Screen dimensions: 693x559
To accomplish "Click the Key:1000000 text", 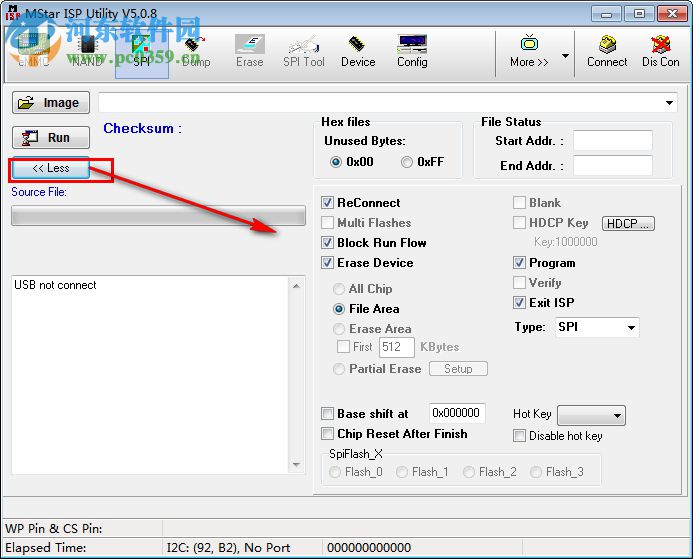I will 565,242.
